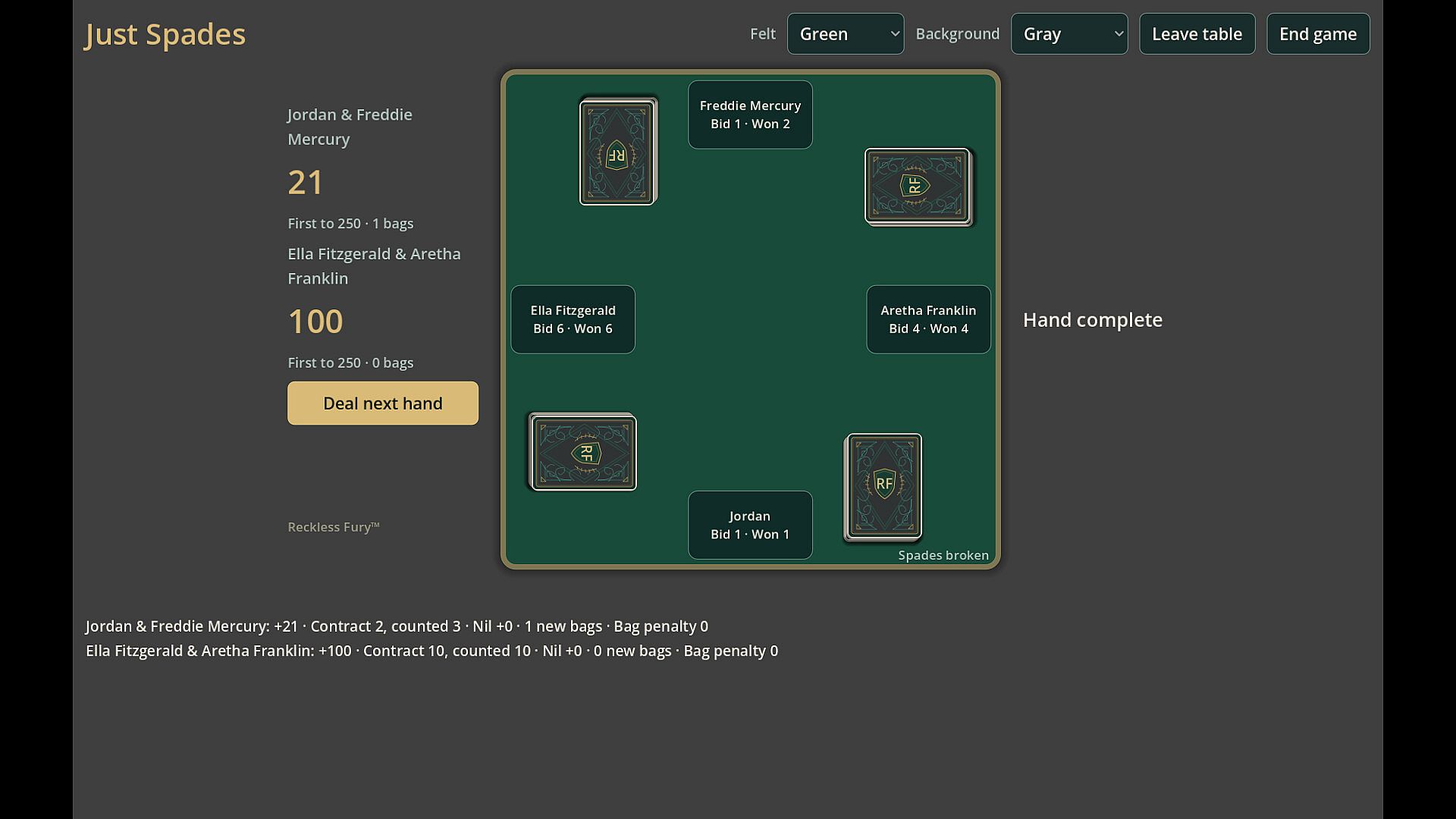Click Ella & Aretha's score of 100

[315, 322]
